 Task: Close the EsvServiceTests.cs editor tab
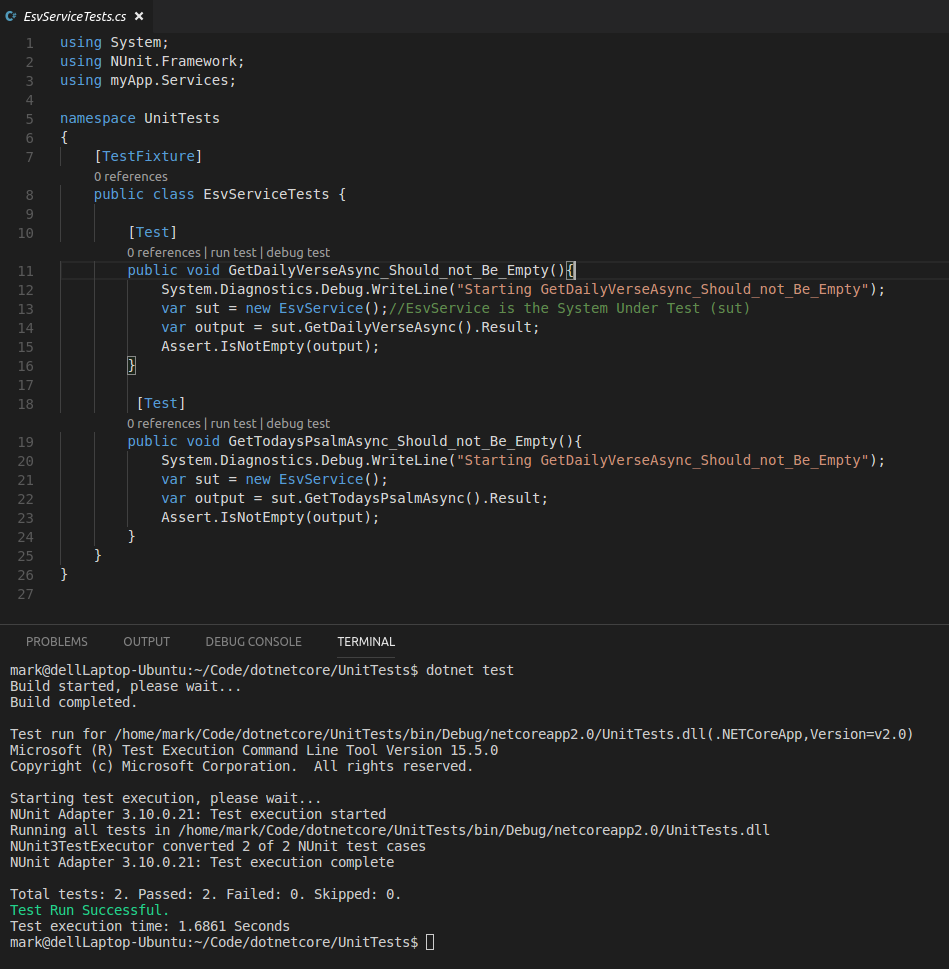point(138,16)
